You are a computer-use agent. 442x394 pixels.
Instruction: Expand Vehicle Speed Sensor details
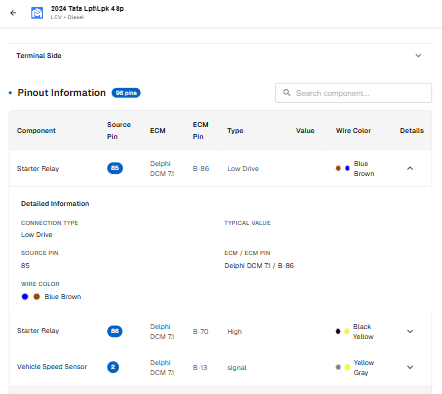point(410,367)
